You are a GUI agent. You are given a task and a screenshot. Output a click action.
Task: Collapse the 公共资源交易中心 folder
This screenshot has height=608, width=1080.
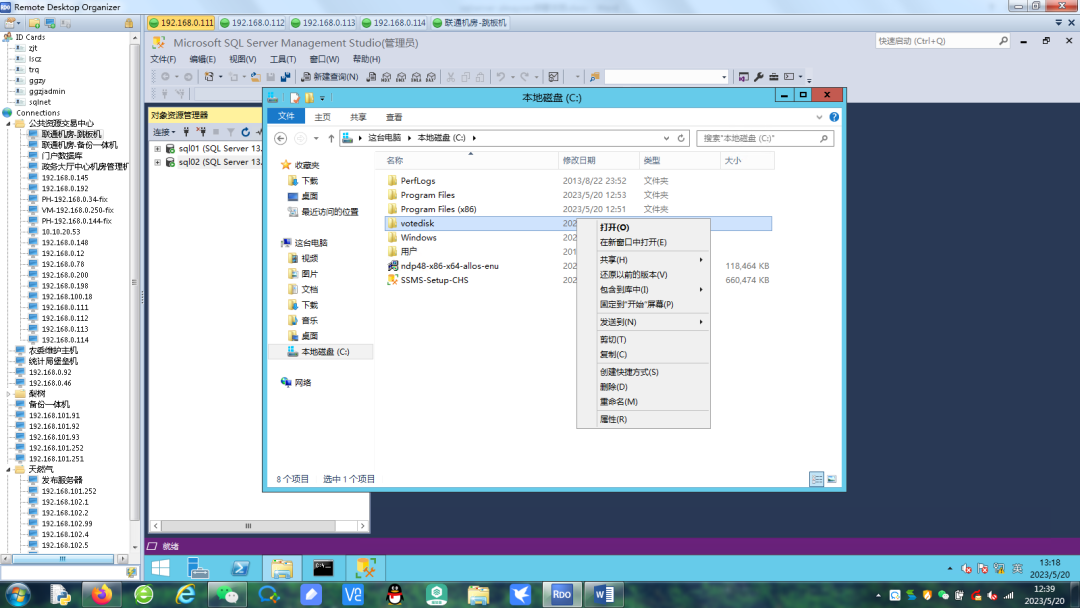[x=8, y=123]
